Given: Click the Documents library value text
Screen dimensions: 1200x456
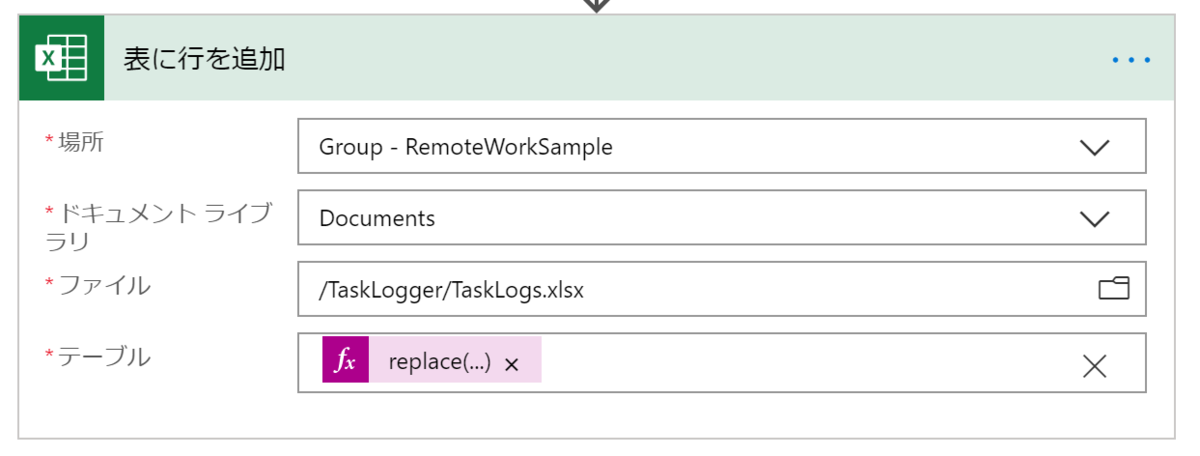Looking at the screenshot, I should click(x=377, y=218).
